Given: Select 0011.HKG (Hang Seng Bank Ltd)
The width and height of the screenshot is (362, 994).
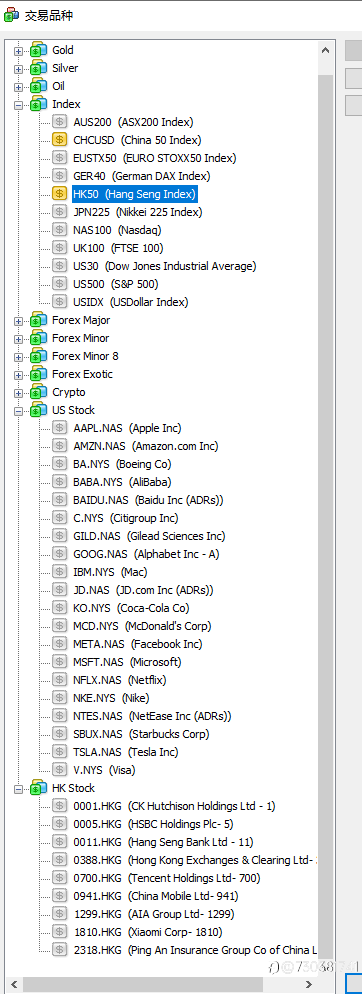Looking at the screenshot, I should tap(164, 842).
